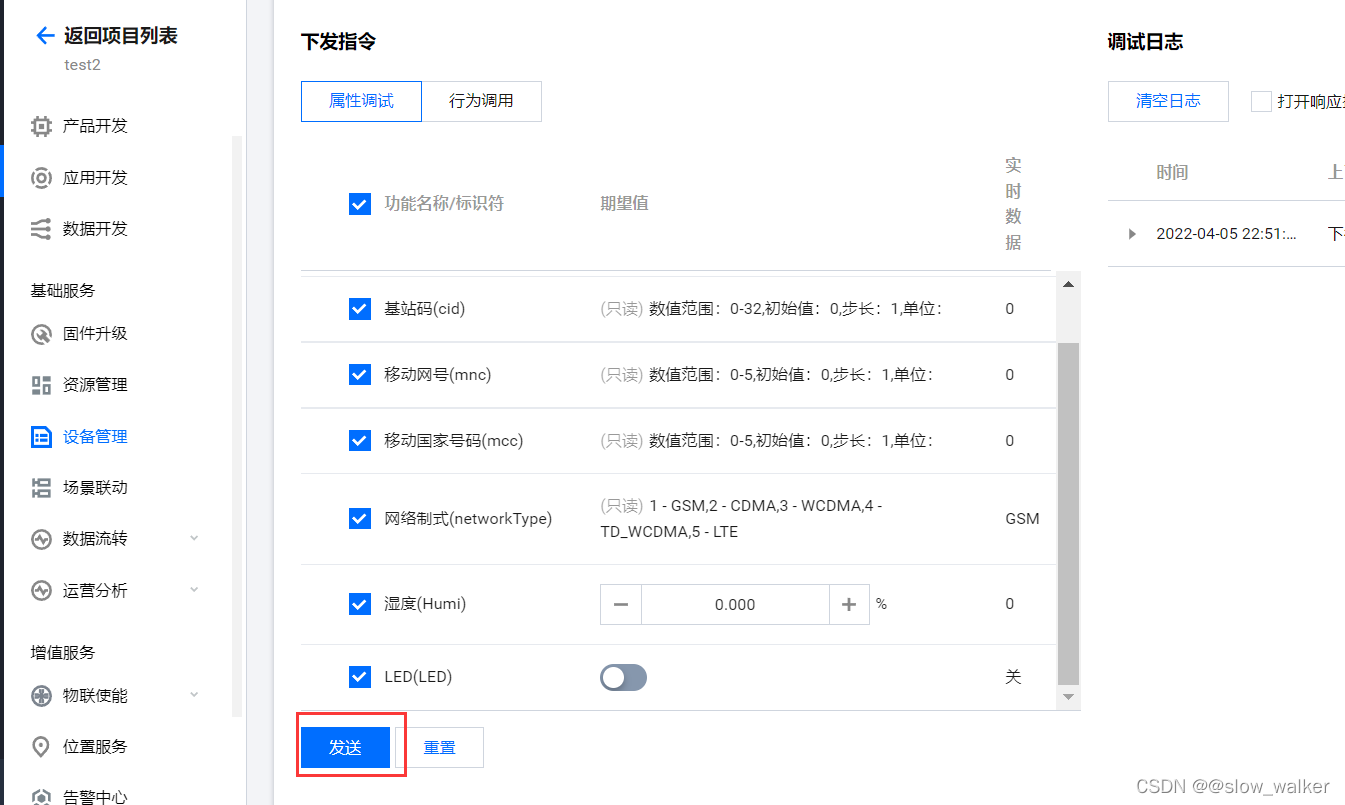
Task: Click the 数据开发 icon in sidebar
Action: pos(41,229)
